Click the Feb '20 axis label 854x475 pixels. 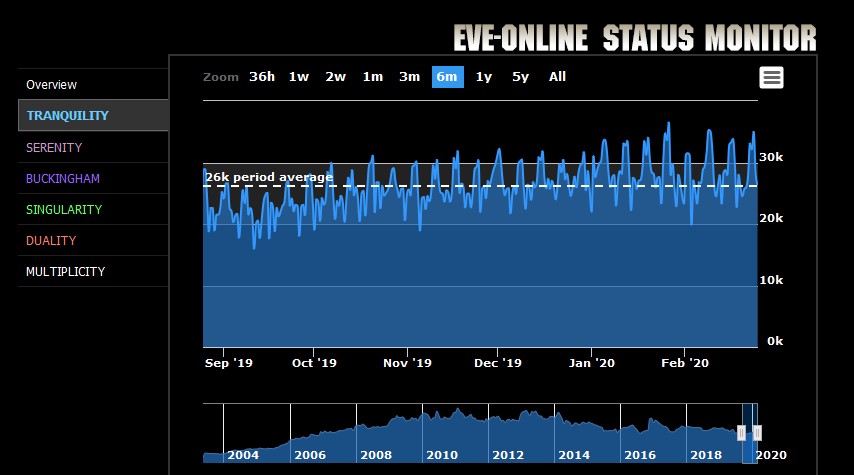pos(685,363)
